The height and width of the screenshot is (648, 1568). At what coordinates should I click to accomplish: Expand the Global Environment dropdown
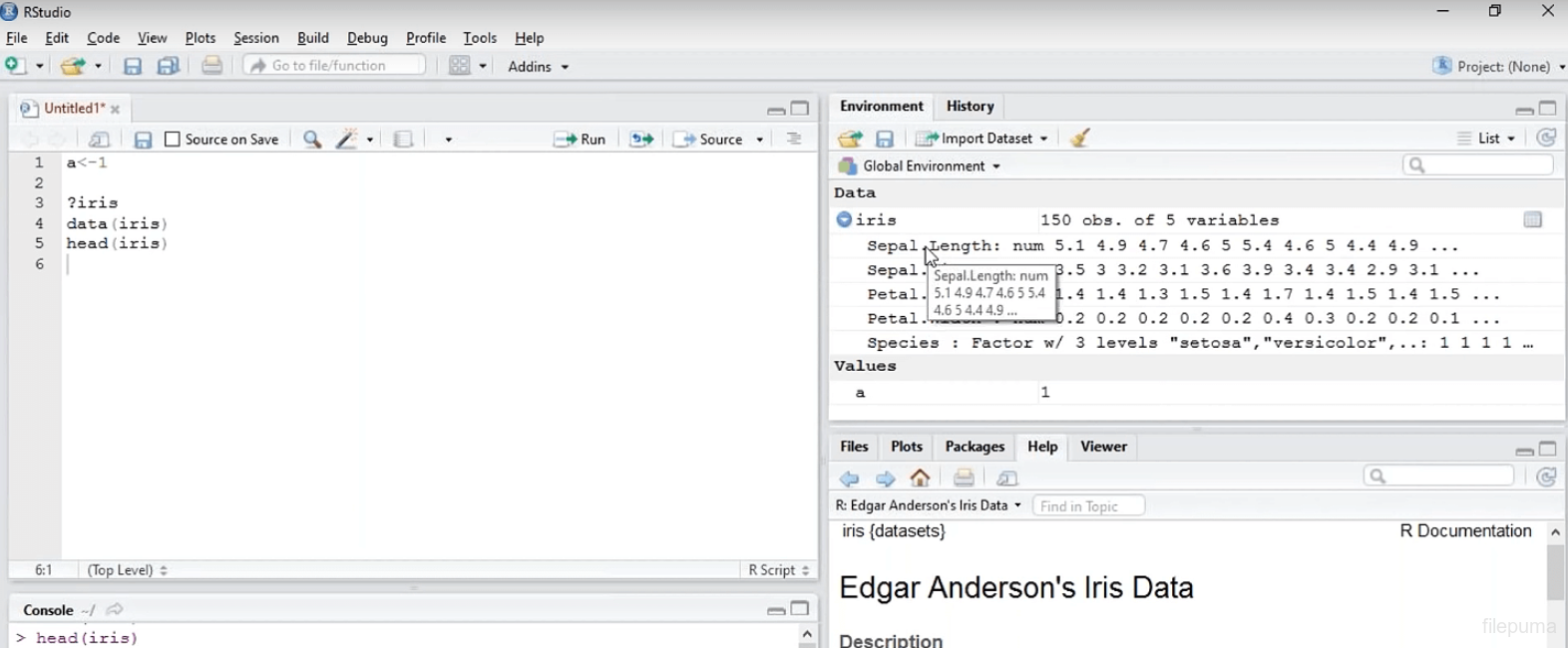[920, 166]
